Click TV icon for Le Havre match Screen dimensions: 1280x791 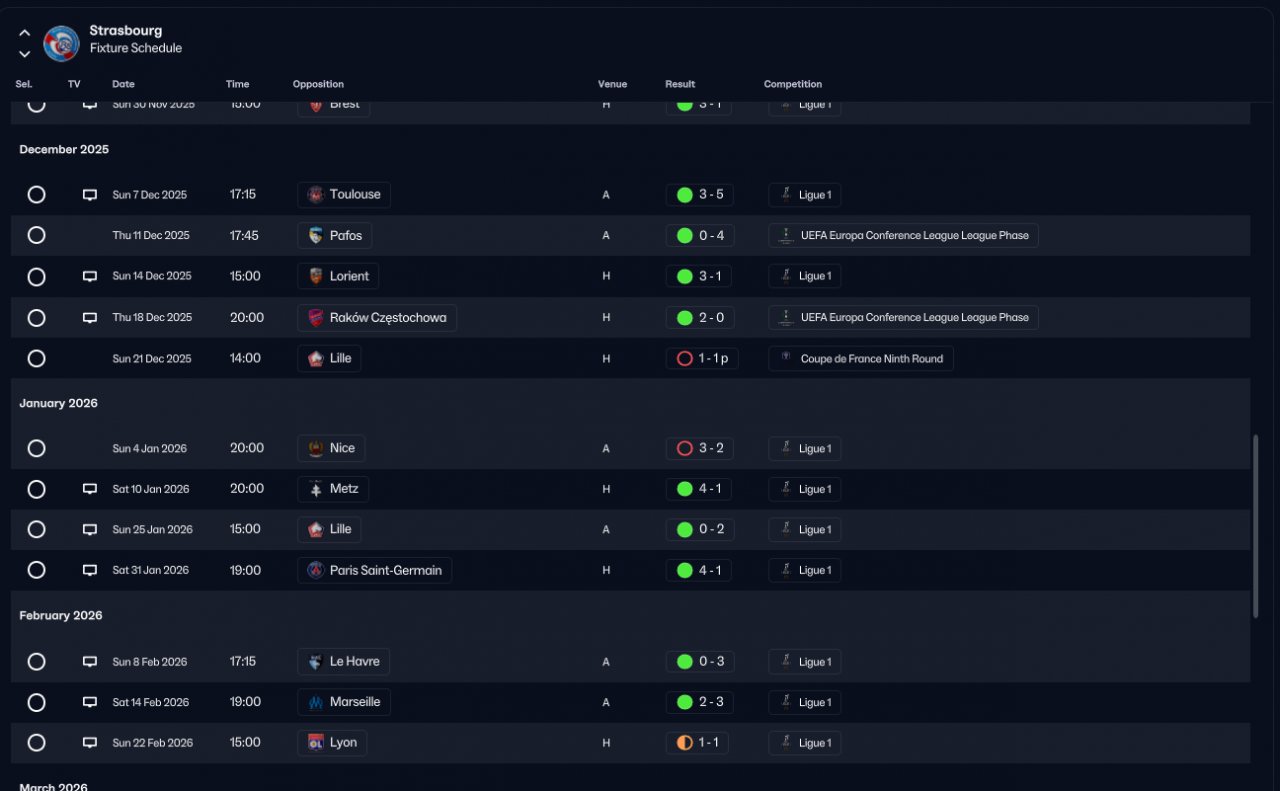coord(90,661)
